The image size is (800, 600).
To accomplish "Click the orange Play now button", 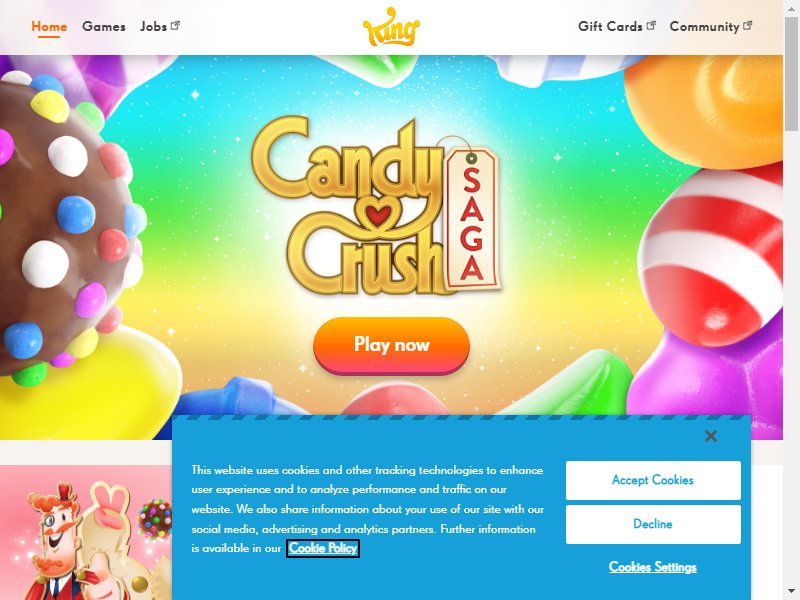I will [x=391, y=345].
